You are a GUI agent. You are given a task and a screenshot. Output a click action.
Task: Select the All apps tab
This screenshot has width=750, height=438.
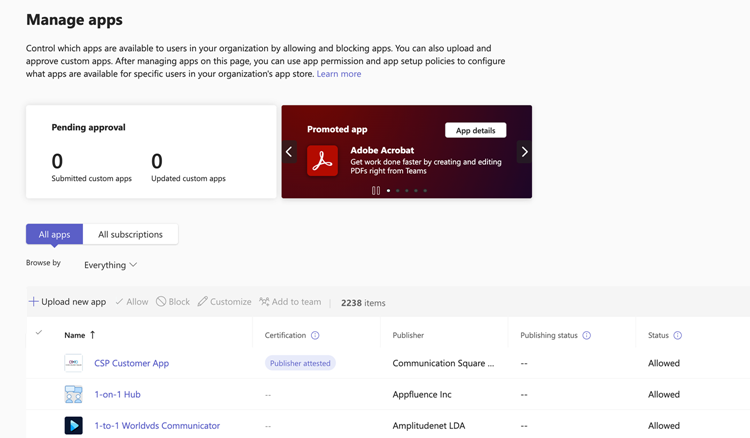click(x=54, y=234)
